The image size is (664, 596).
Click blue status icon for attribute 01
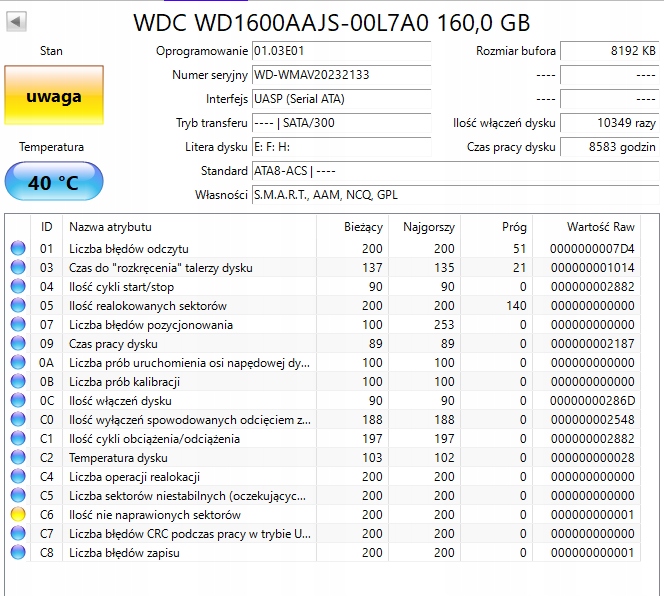[18, 249]
